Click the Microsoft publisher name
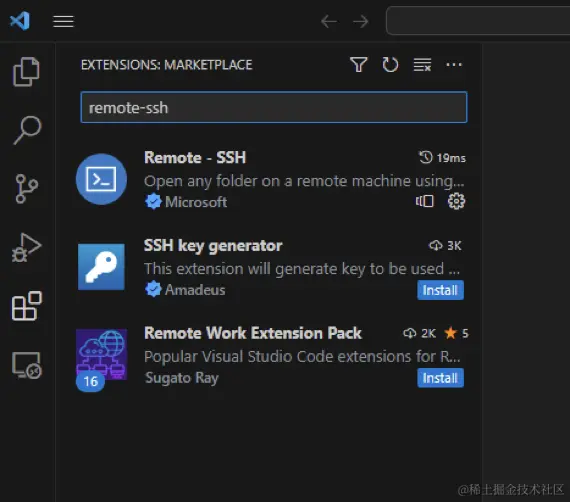570x502 pixels. click(x=196, y=202)
